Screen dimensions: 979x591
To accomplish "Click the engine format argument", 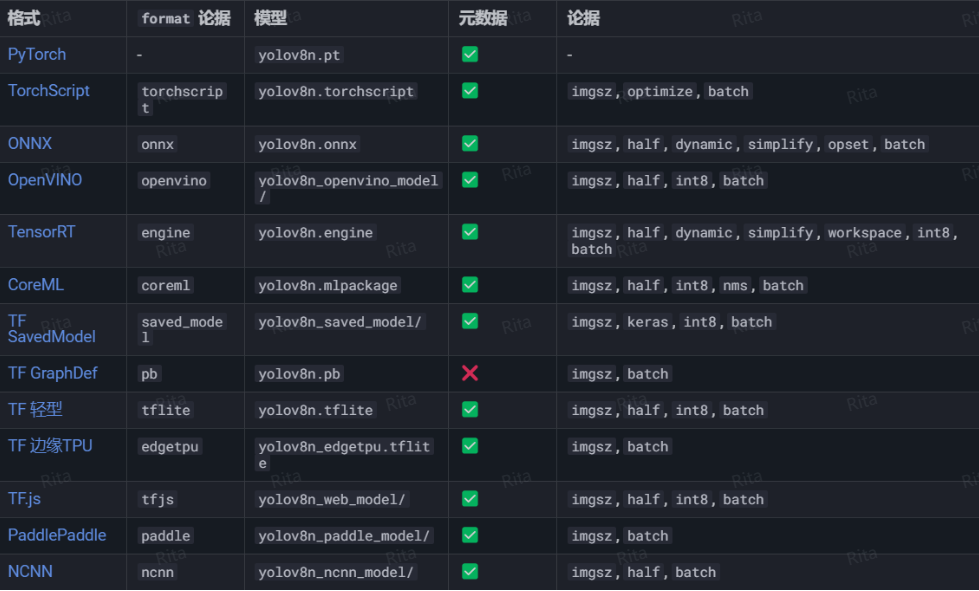I will (x=165, y=232).
